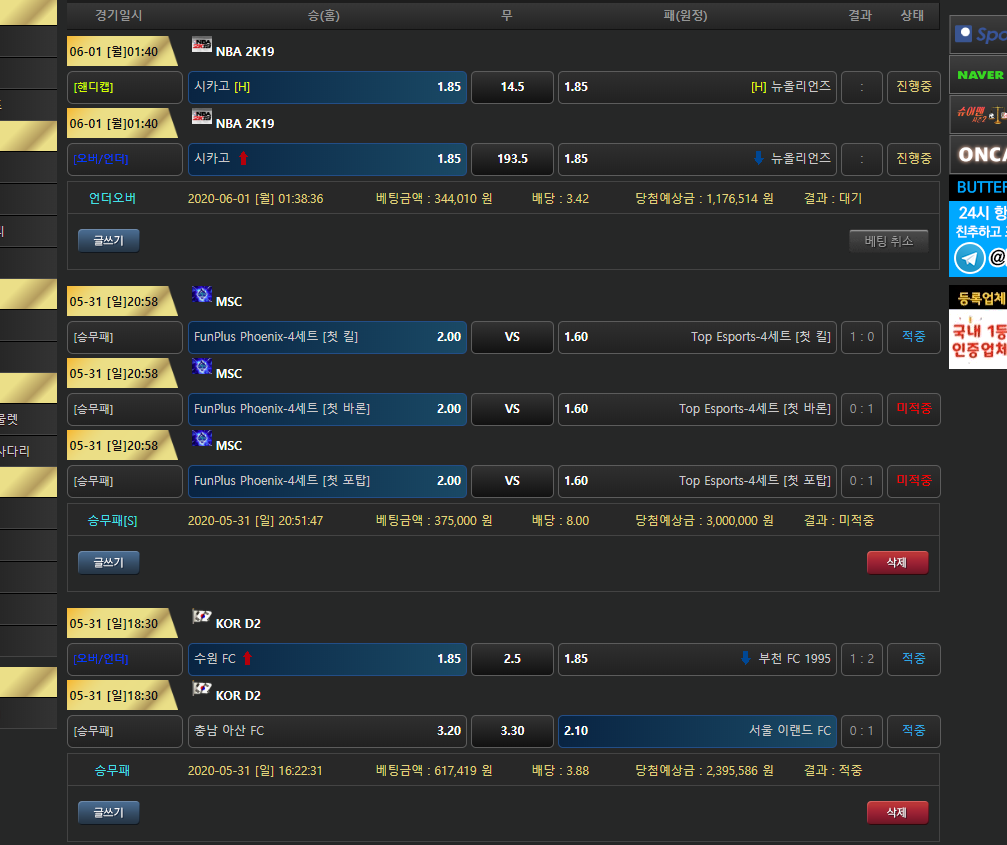This screenshot has width=1007, height=845.
Task: Open the Telegram icon in the blue banner
Action: pos(969,258)
